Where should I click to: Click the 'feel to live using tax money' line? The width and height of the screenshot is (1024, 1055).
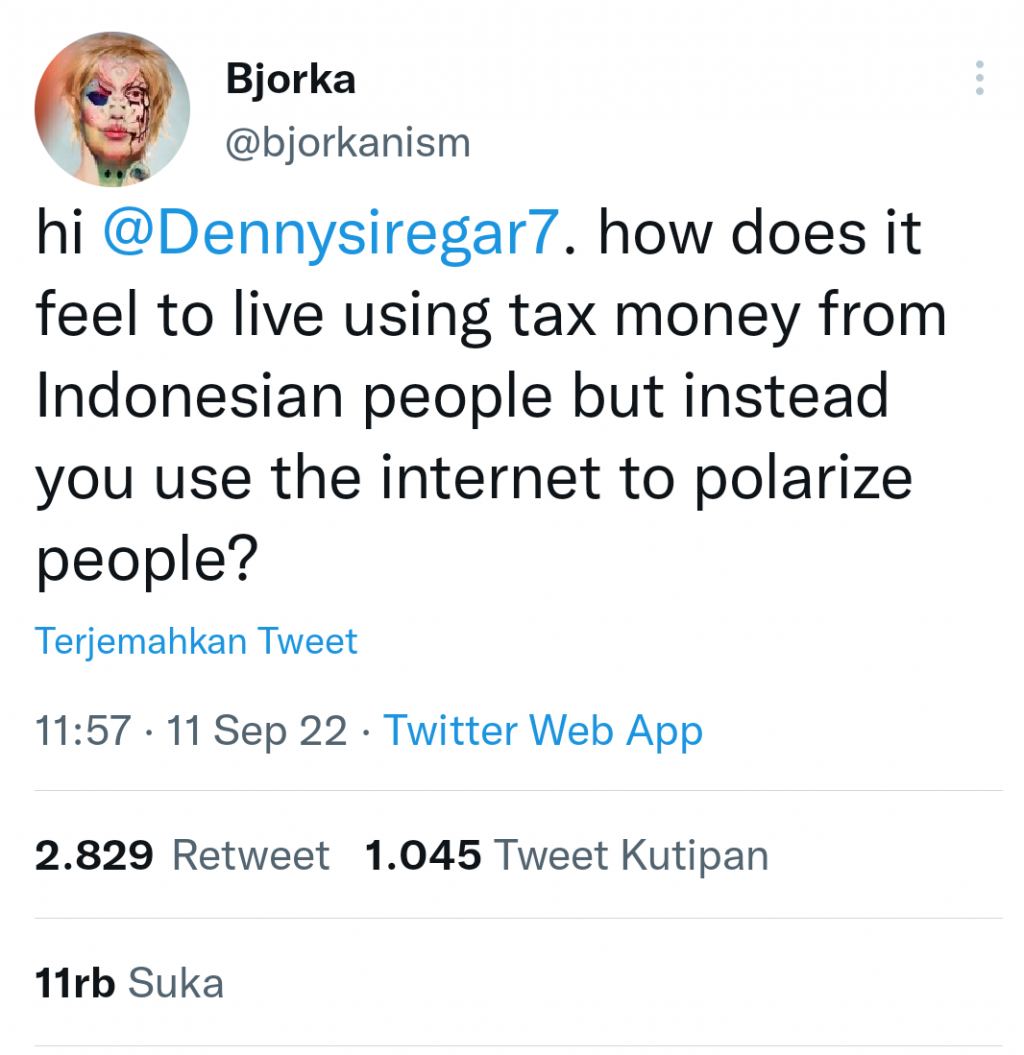click(x=490, y=316)
